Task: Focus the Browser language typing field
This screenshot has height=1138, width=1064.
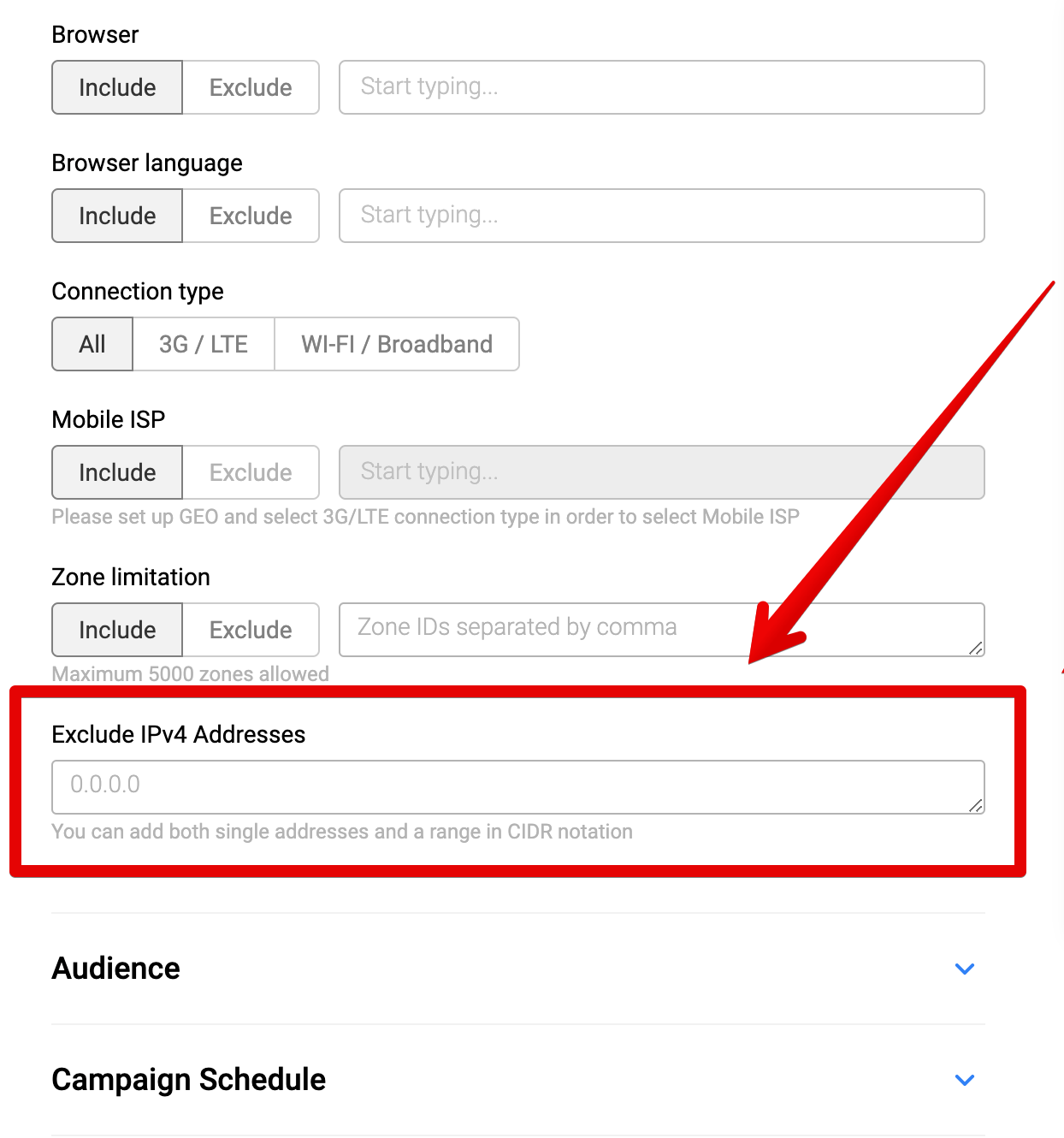Action: 661,216
